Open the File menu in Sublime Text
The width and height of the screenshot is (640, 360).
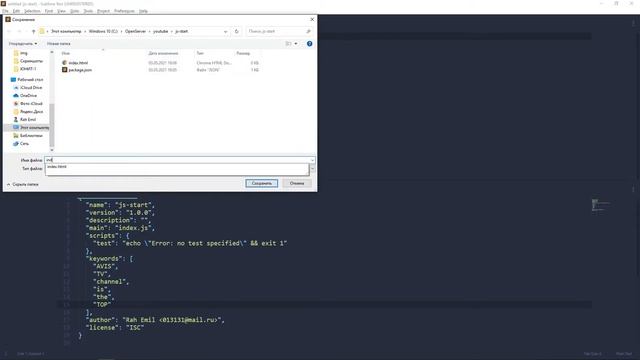5,11
